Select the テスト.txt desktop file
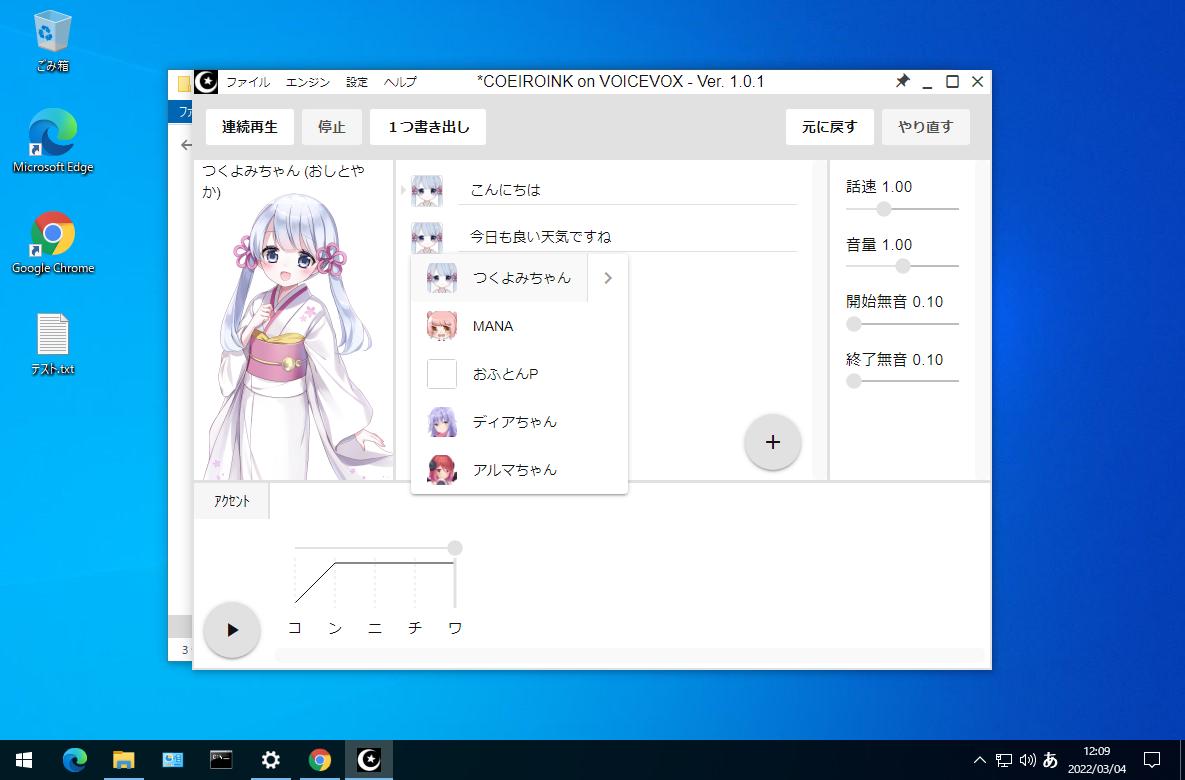 pos(53,345)
